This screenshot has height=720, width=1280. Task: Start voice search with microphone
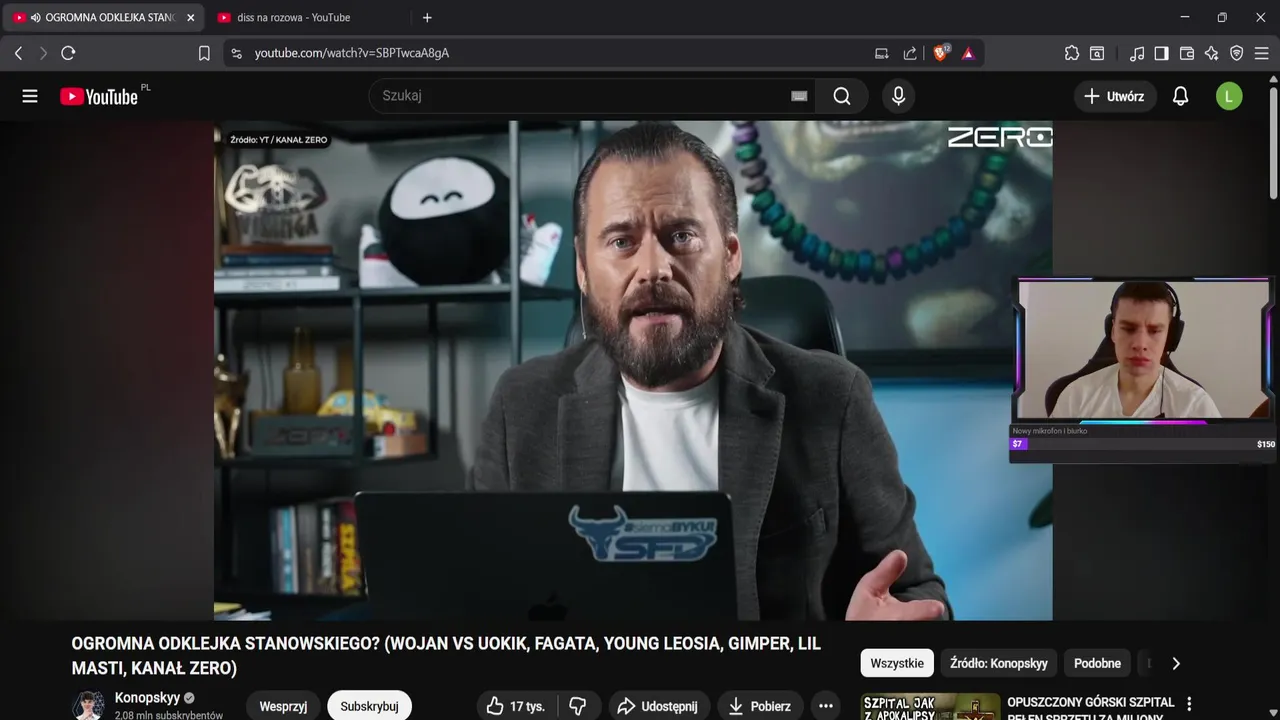click(x=898, y=96)
